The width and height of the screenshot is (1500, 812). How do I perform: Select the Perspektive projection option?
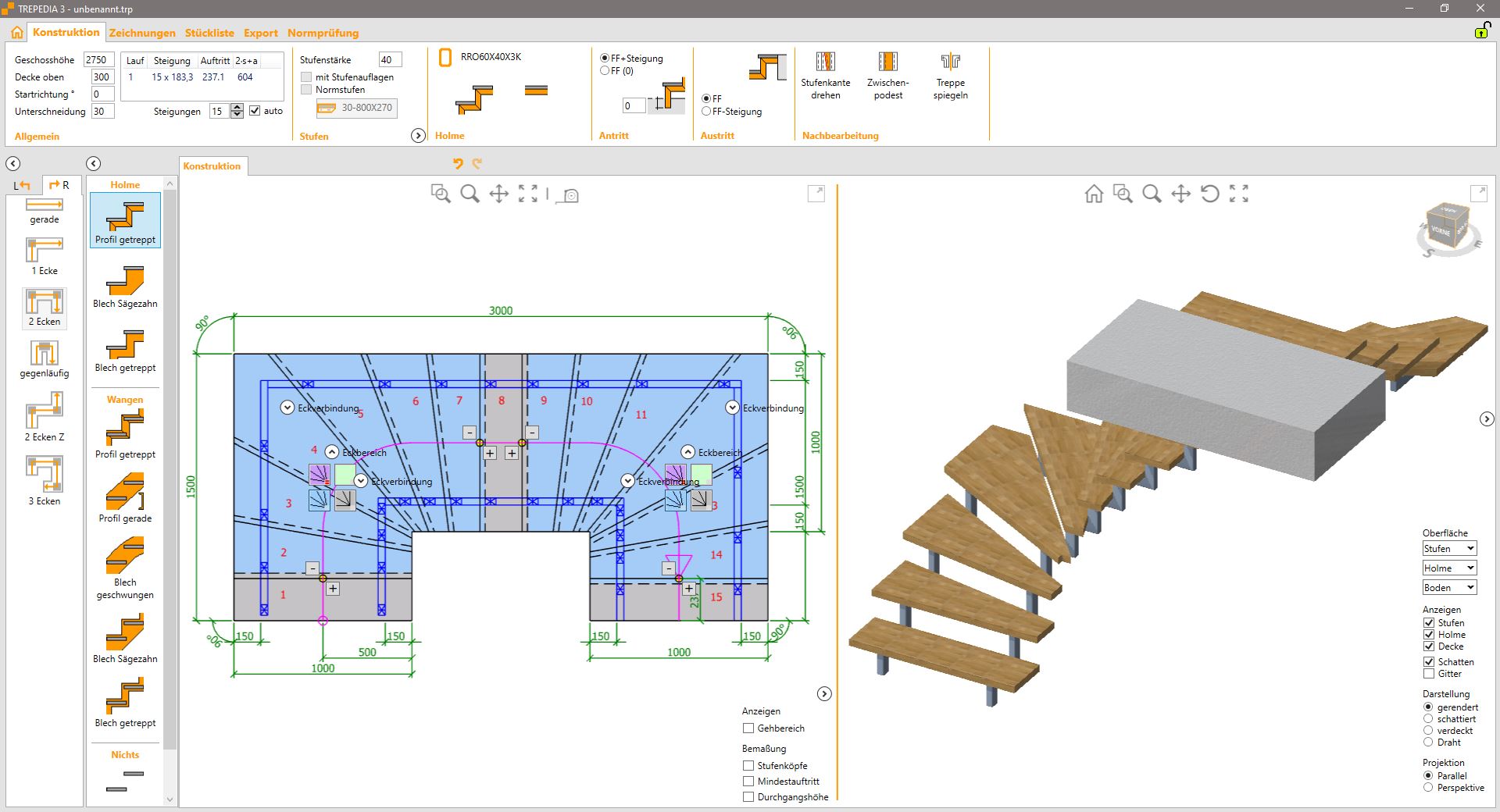point(1428,787)
